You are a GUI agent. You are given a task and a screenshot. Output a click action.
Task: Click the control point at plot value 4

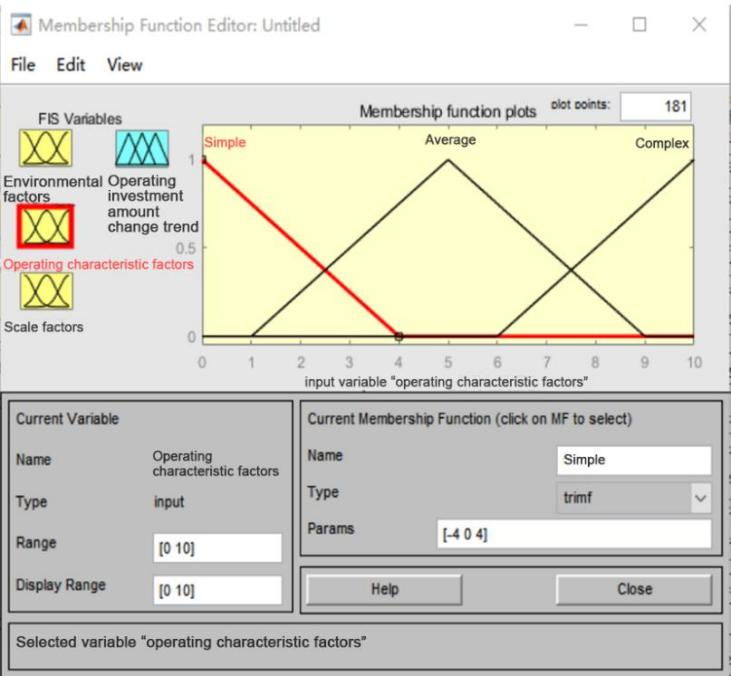399,336
